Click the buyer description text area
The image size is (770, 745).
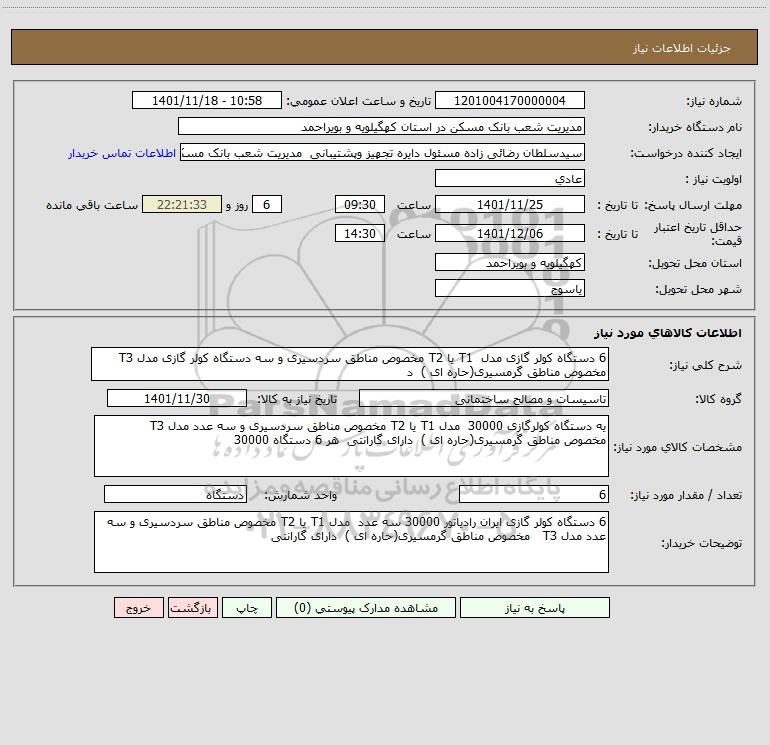click(x=351, y=542)
